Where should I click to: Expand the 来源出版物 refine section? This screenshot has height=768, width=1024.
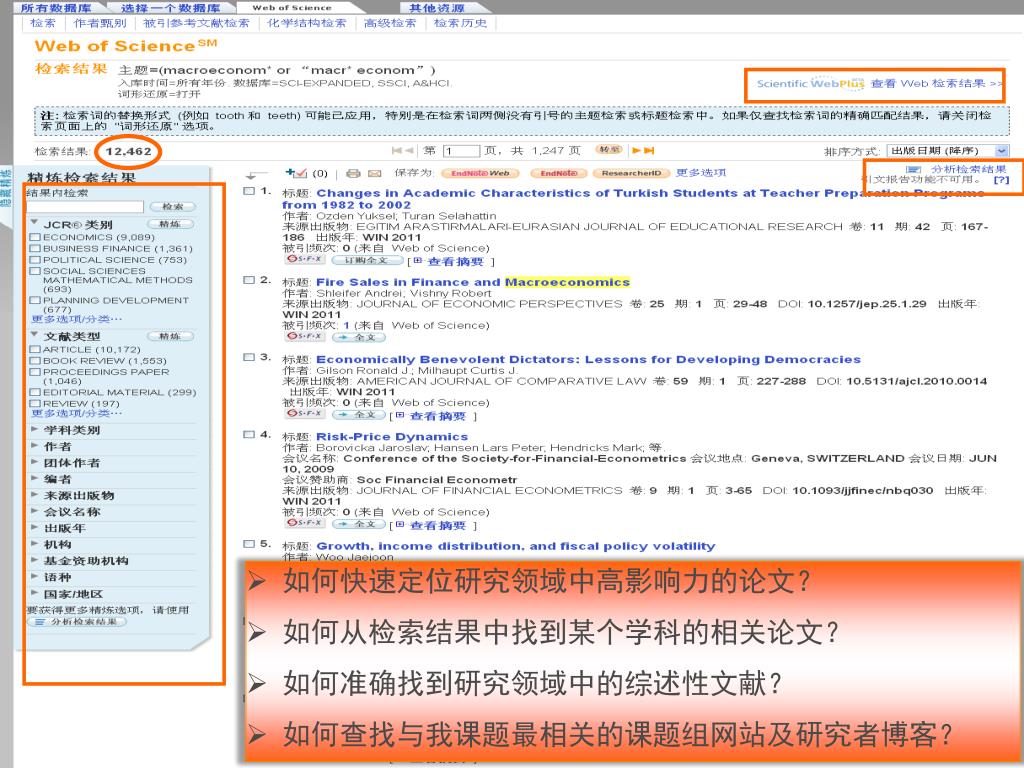point(35,494)
